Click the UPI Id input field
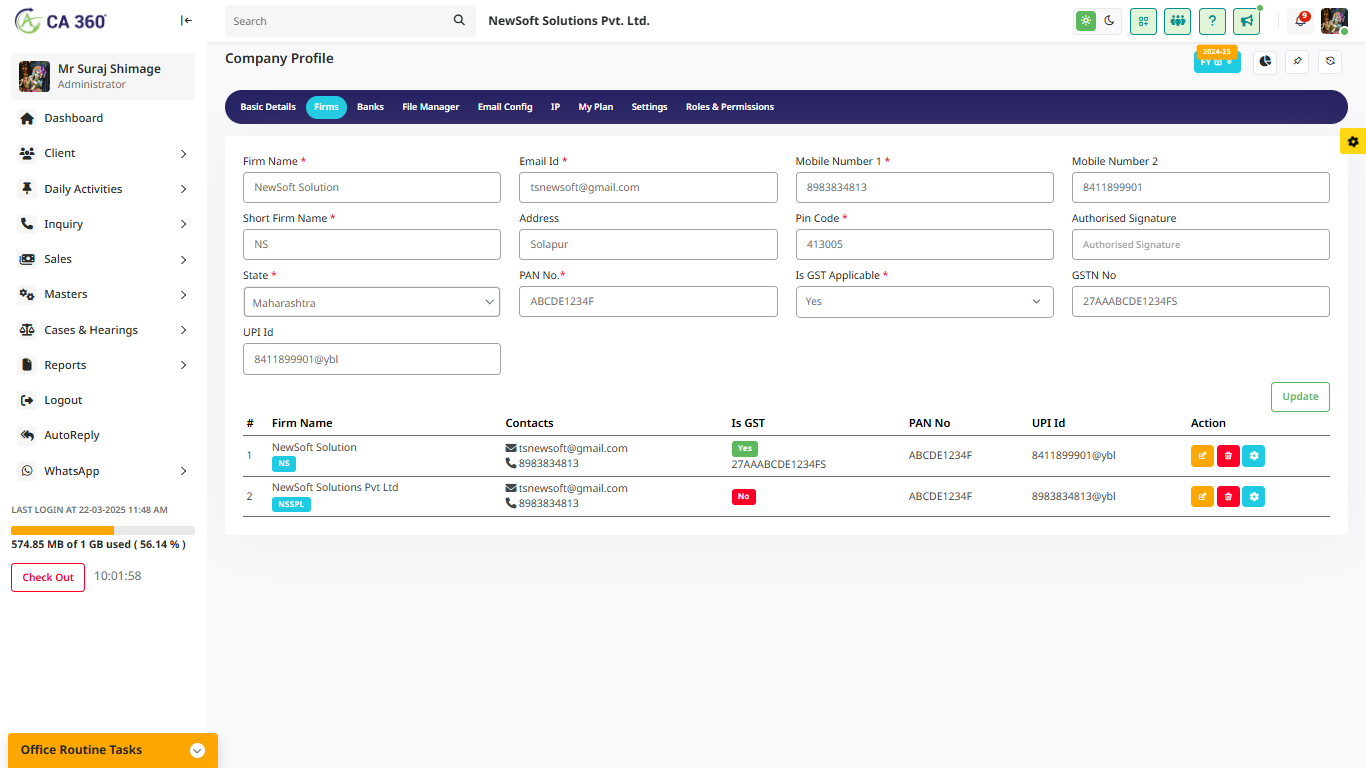This screenshot has width=1366, height=768. pos(372,359)
